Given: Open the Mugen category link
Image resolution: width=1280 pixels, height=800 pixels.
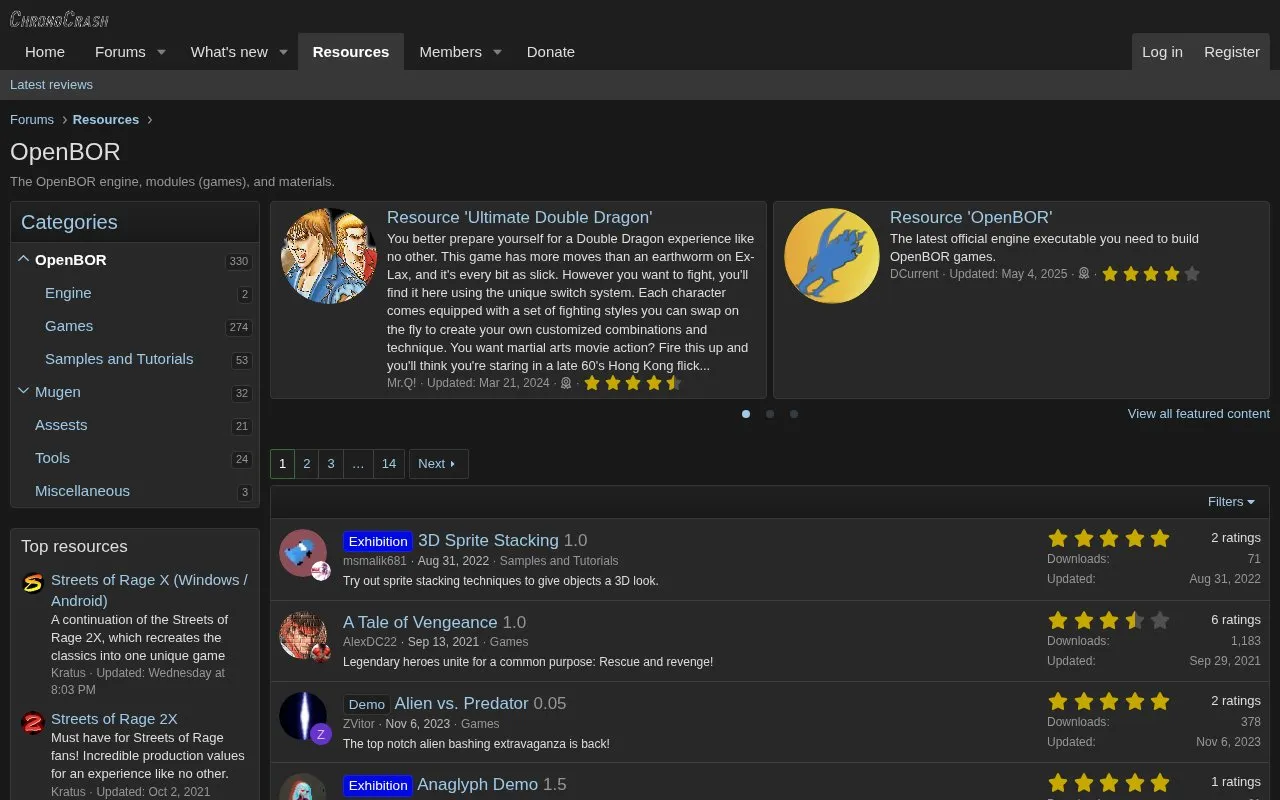Looking at the screenshot, I should coord(58,392).
